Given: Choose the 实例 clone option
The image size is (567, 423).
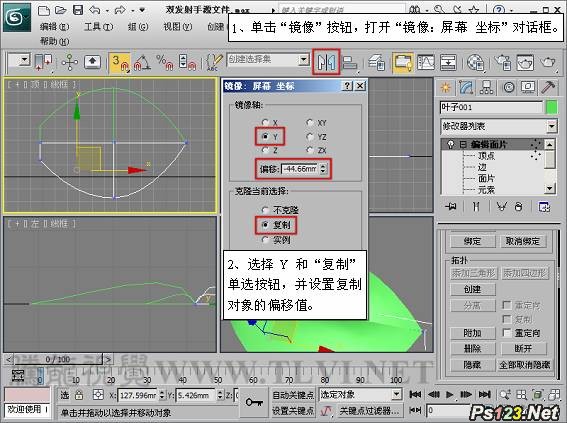Looking at the screenshot, I should tap(265, 240).
